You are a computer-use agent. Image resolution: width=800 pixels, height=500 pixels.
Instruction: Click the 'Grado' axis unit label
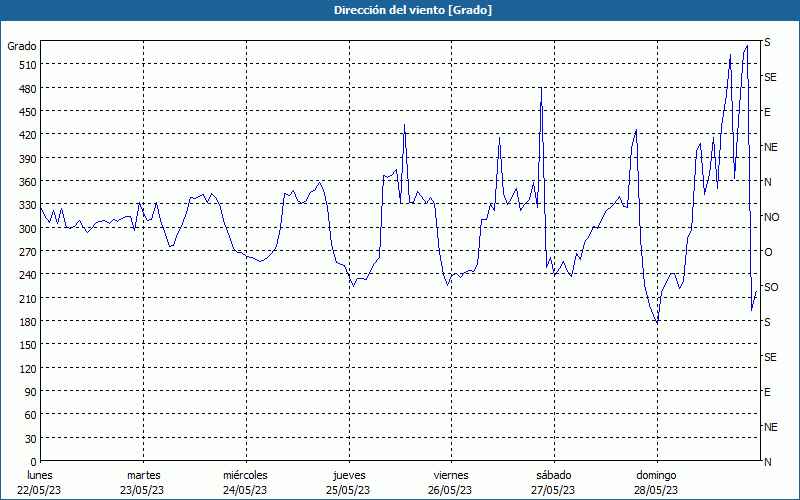(x=22, y=46)
